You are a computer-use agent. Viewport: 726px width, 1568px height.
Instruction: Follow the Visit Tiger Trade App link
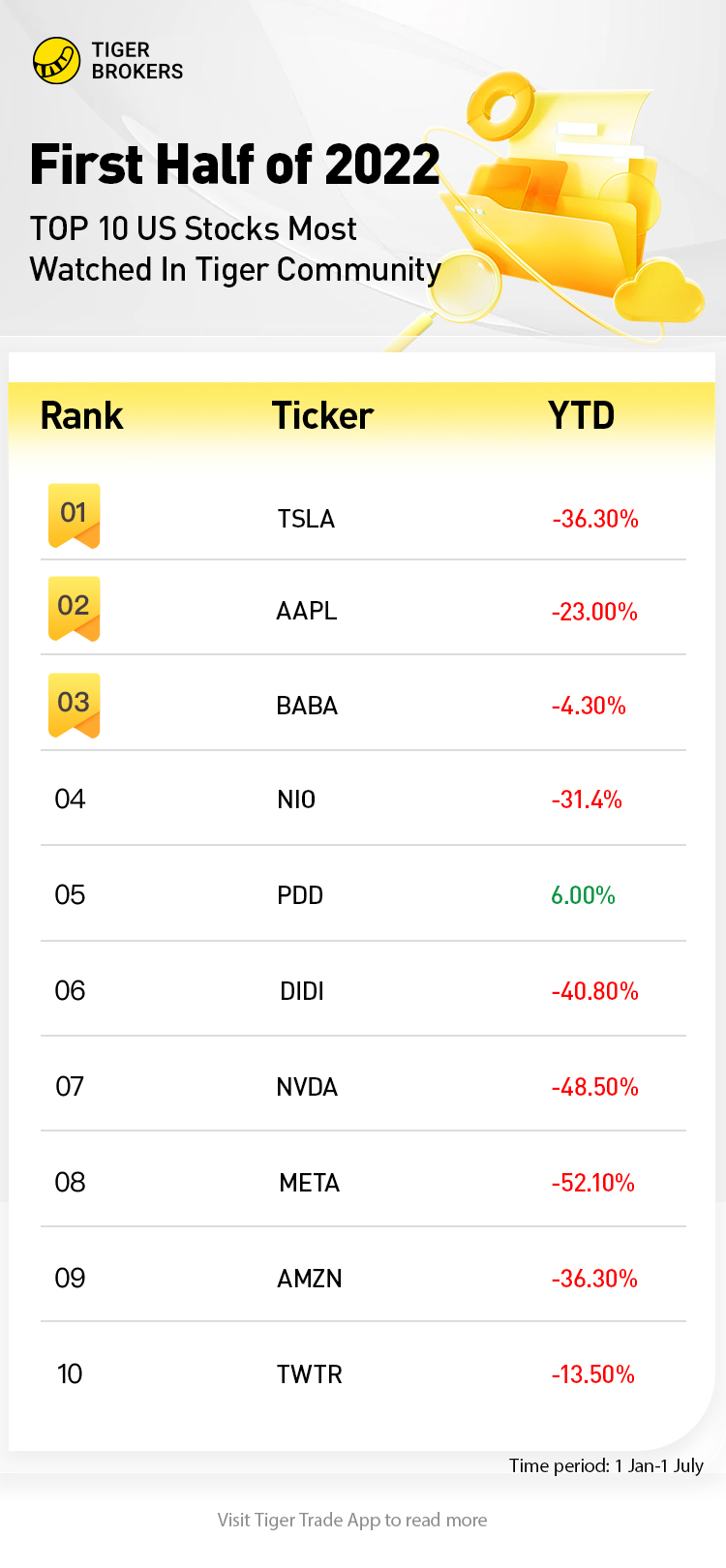(352, 1521)
